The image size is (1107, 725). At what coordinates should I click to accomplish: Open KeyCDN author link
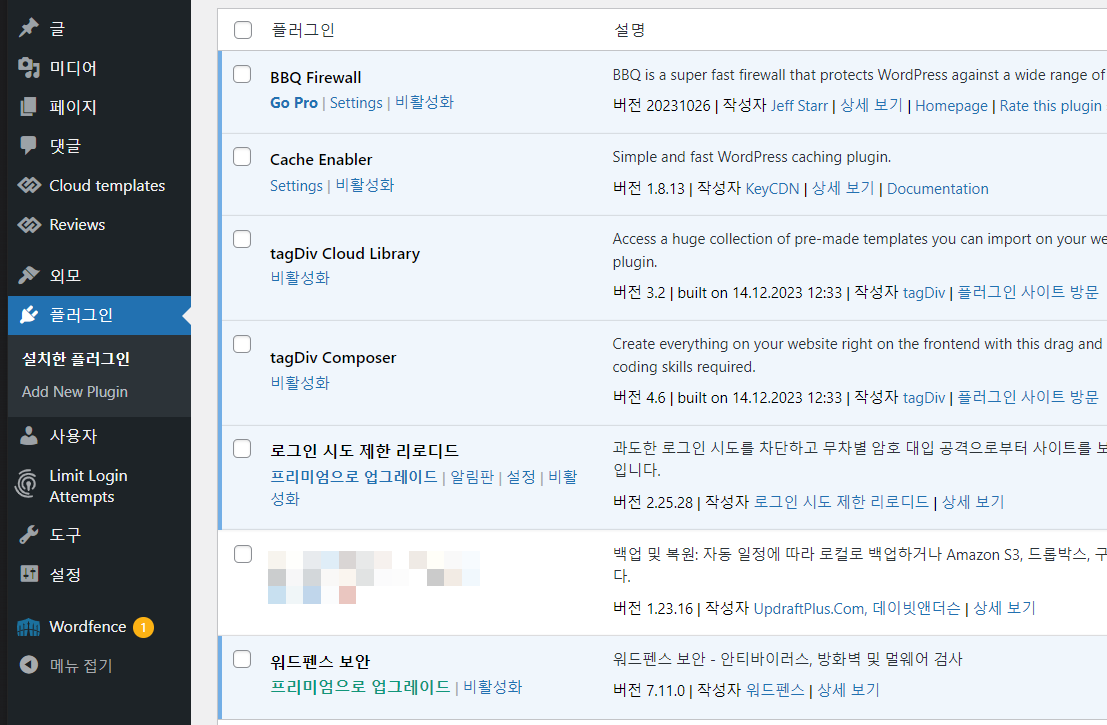(772, 188)
